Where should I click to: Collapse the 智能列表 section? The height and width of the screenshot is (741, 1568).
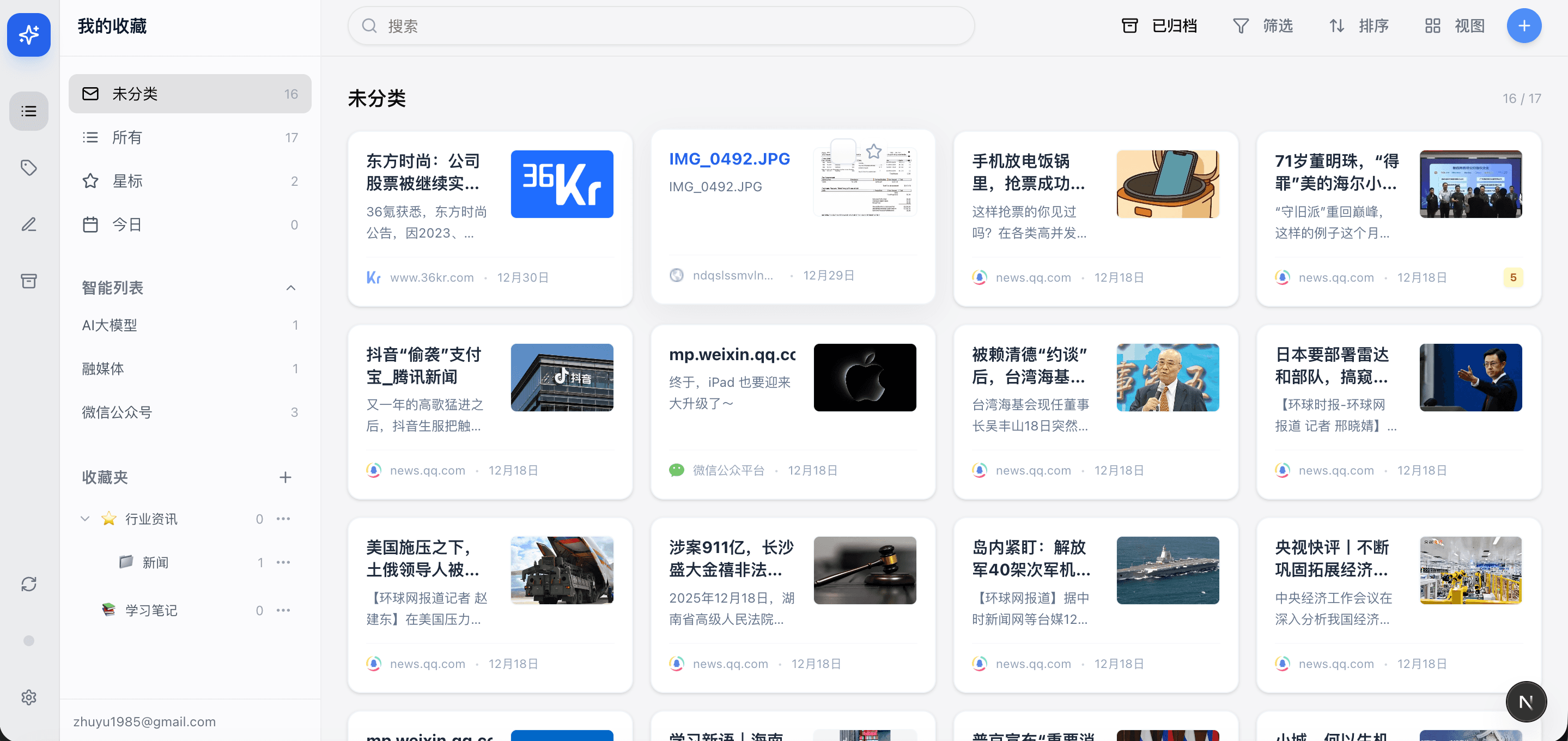coord(291,287)
